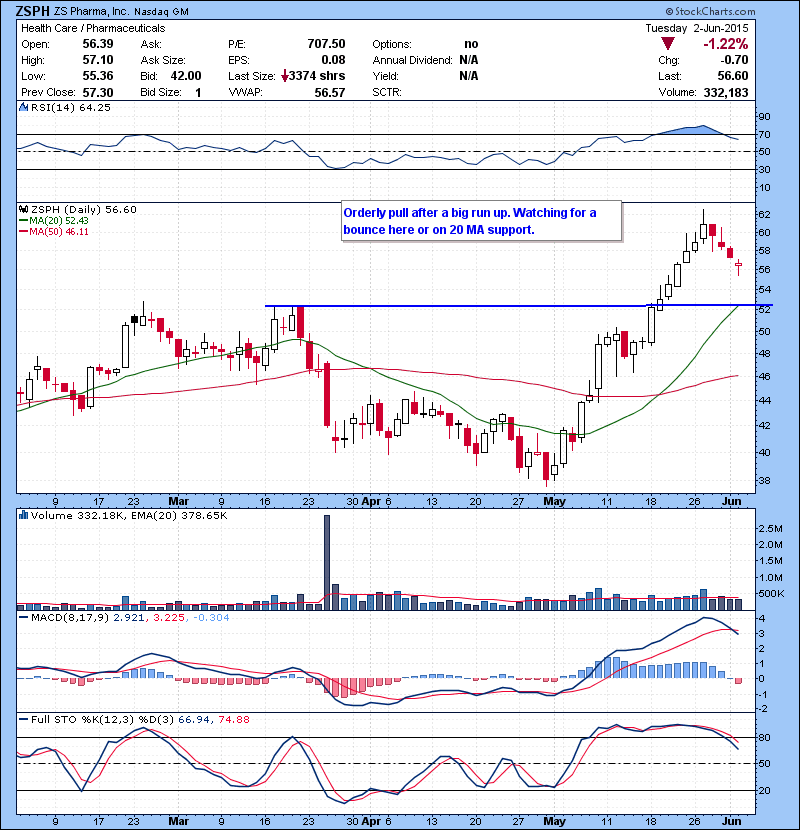
Task: Click the MACD value 2.921
Action: point(129,617)
